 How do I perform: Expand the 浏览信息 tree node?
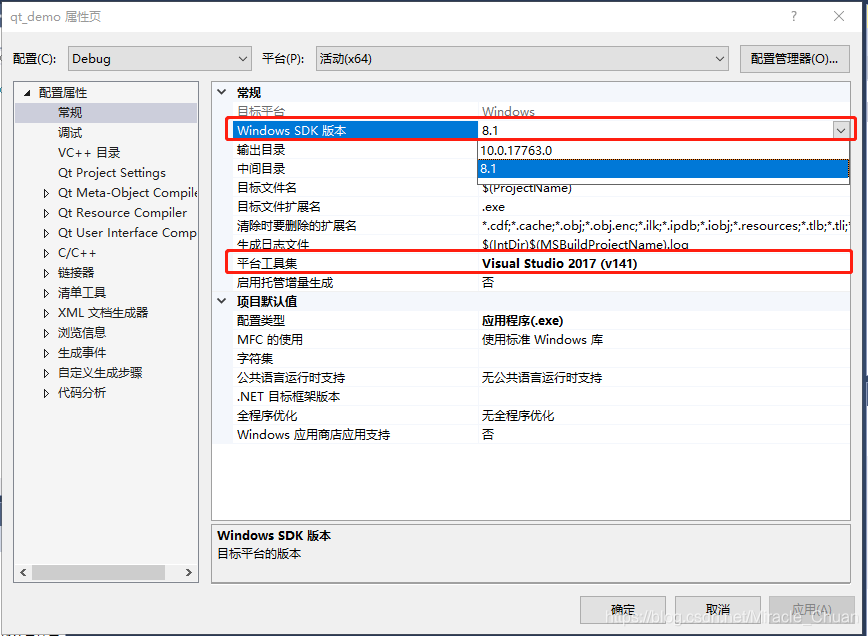46,333
